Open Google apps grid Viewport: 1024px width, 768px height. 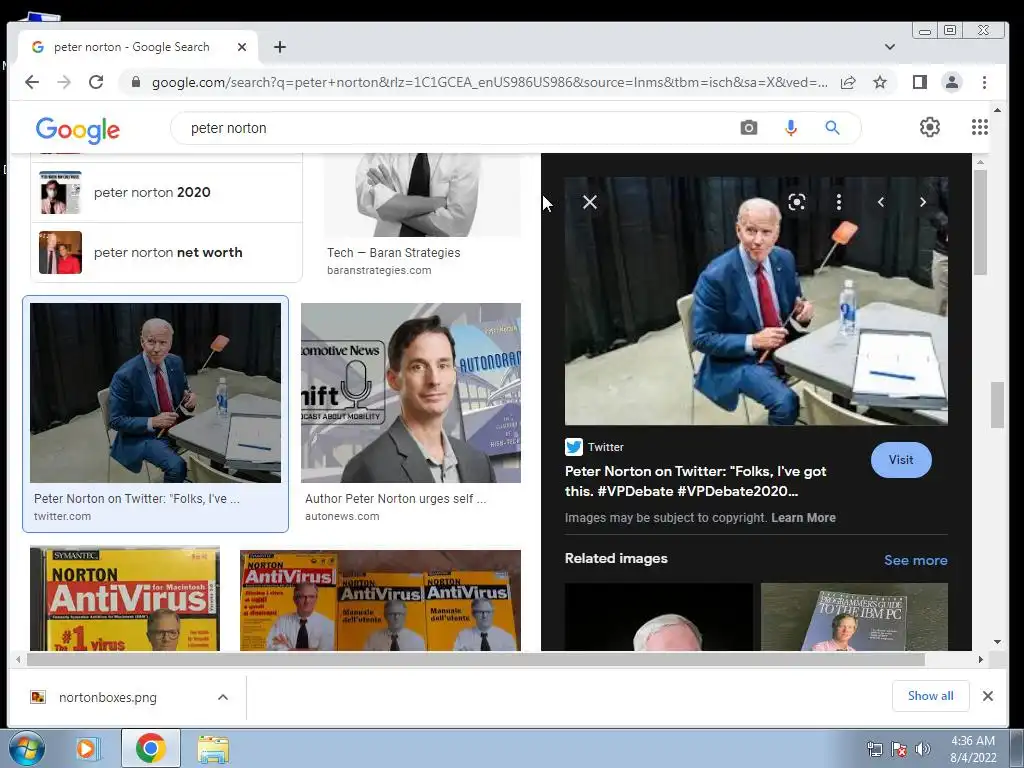(980, 127)
